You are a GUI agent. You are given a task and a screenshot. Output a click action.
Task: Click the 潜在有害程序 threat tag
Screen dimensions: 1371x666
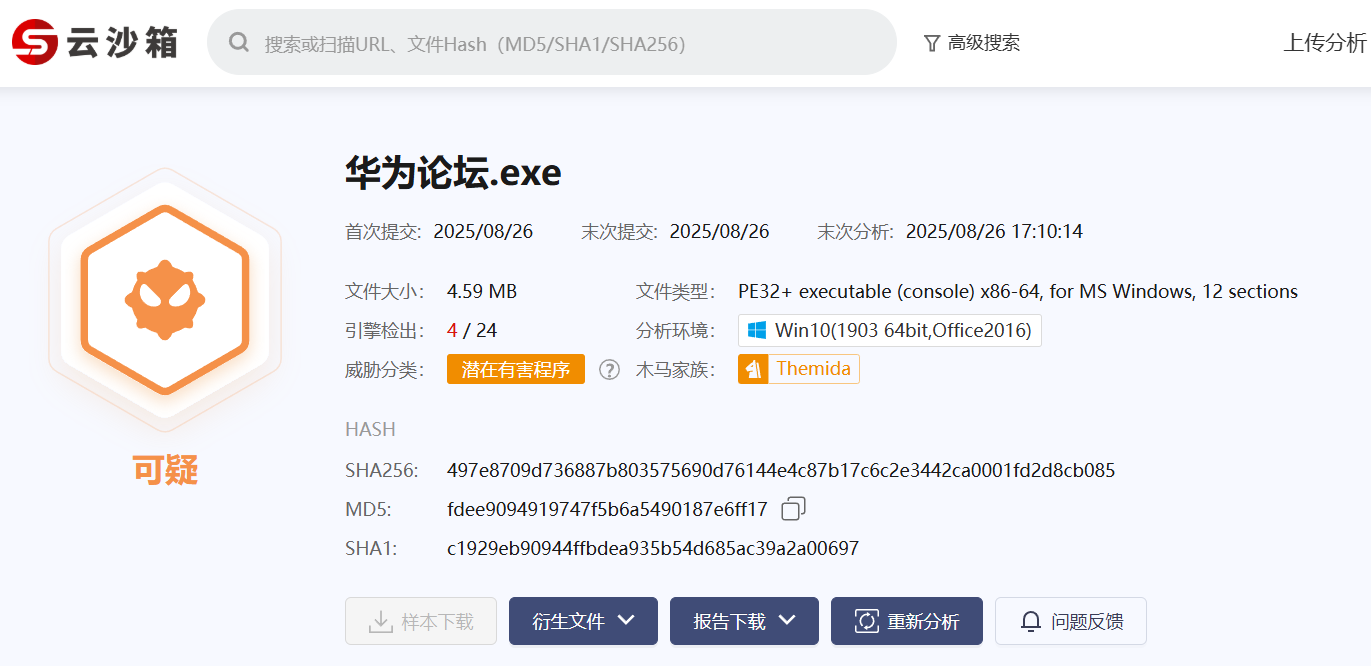coord(516,369)
